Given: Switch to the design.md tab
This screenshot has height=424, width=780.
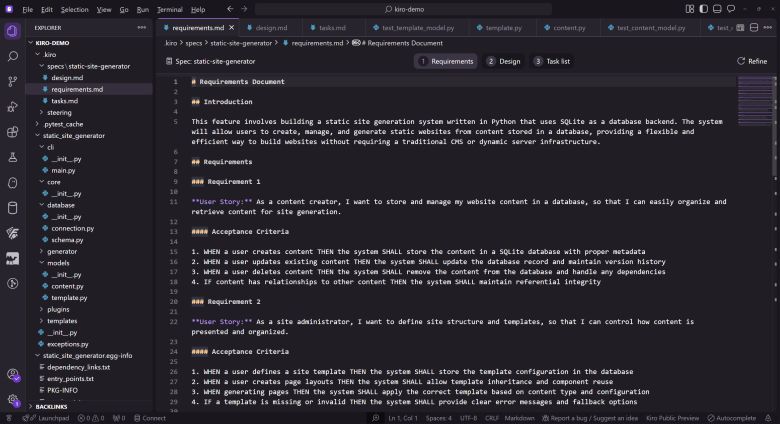Looking at the screenshot, I should coord(265,28).
